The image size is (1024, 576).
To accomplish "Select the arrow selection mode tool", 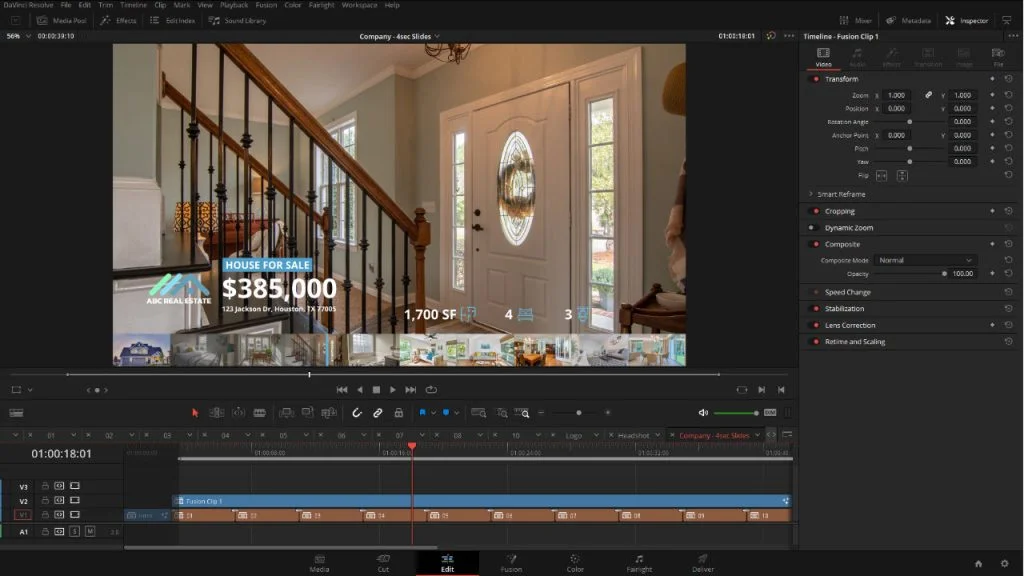I will point(195,413).
